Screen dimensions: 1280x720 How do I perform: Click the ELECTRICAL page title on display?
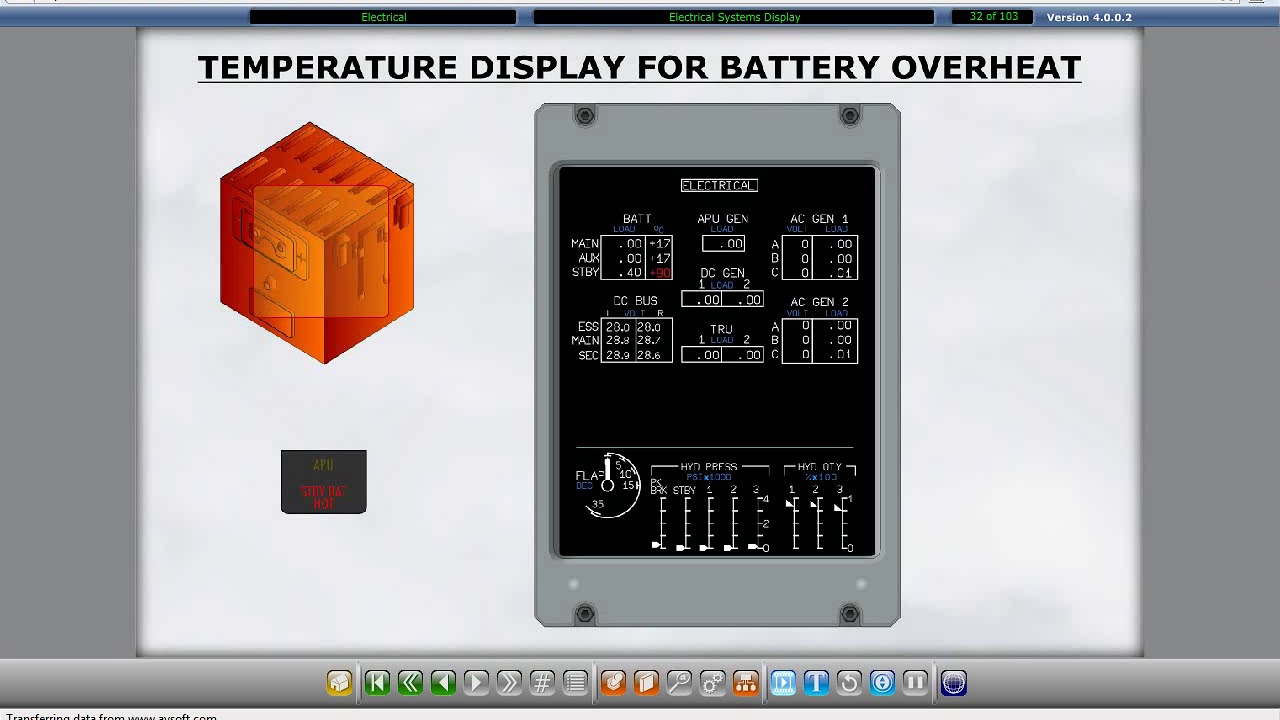pos(719,185)
